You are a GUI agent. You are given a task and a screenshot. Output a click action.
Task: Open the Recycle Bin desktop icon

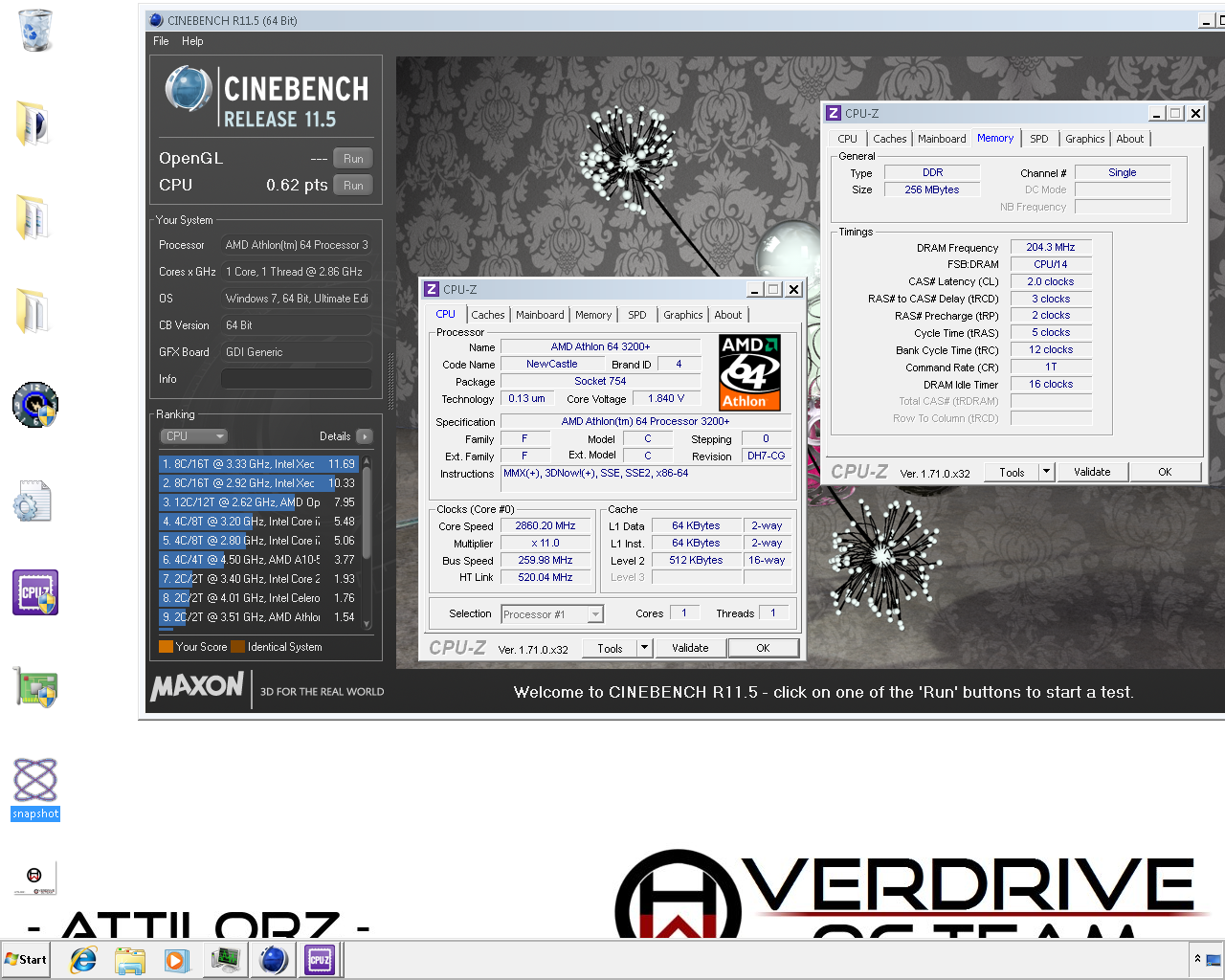tap(34, 30)
